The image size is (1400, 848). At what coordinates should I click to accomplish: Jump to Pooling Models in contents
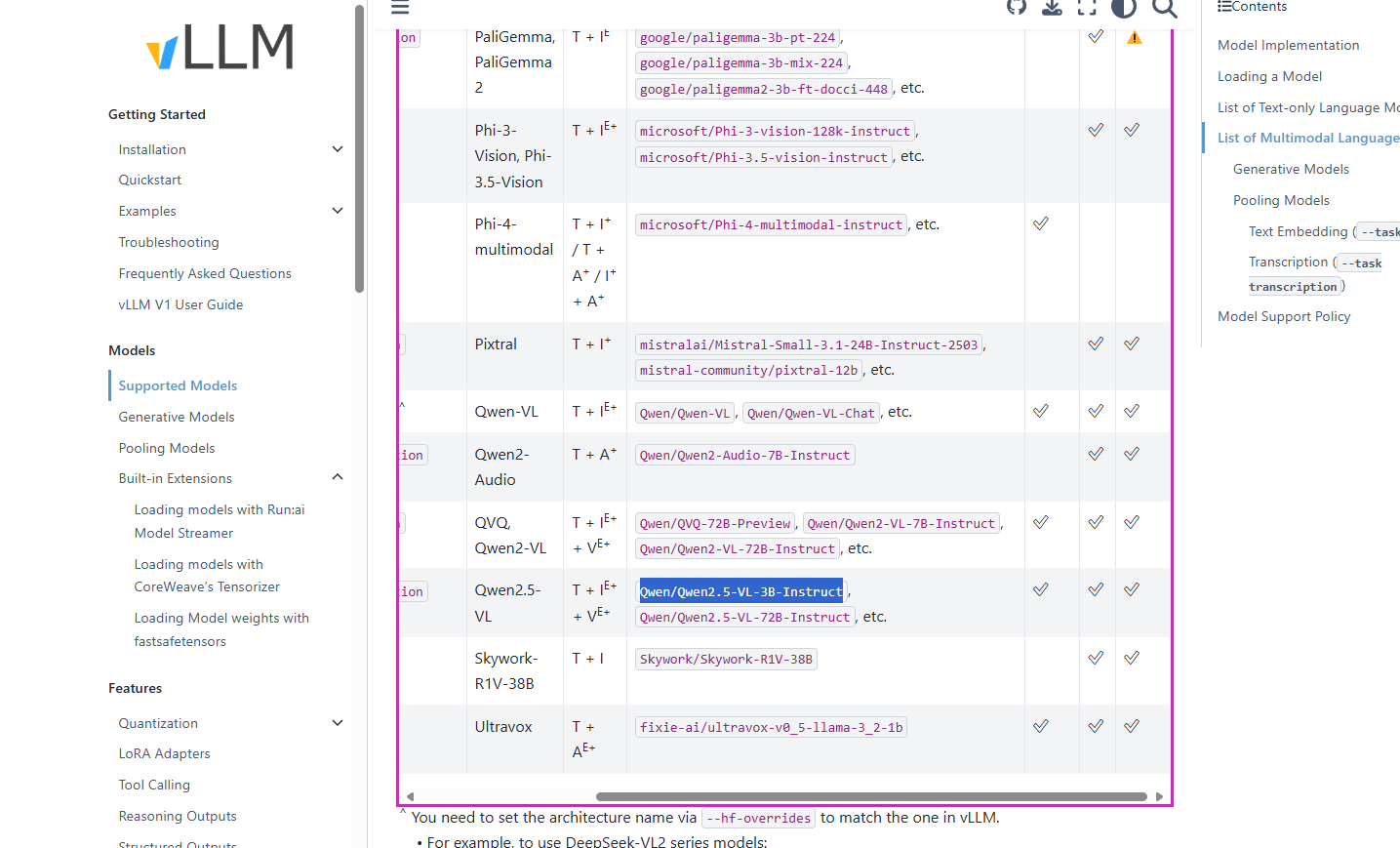(1281, 201)
